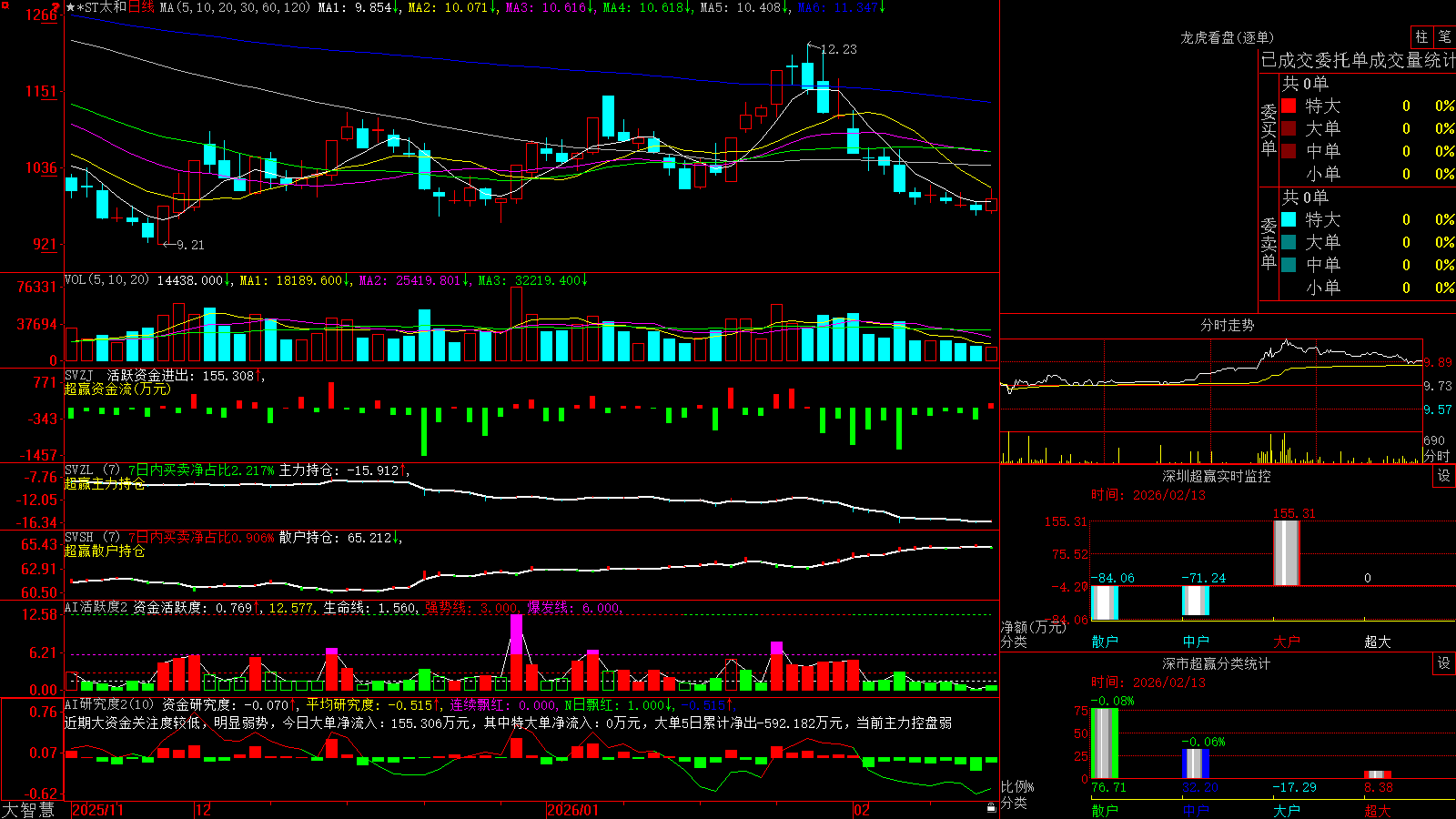This screenshot has width=1456, height=819.
Task: Click the 超大 8.38 bar in classification stats
Action: 1378,774
